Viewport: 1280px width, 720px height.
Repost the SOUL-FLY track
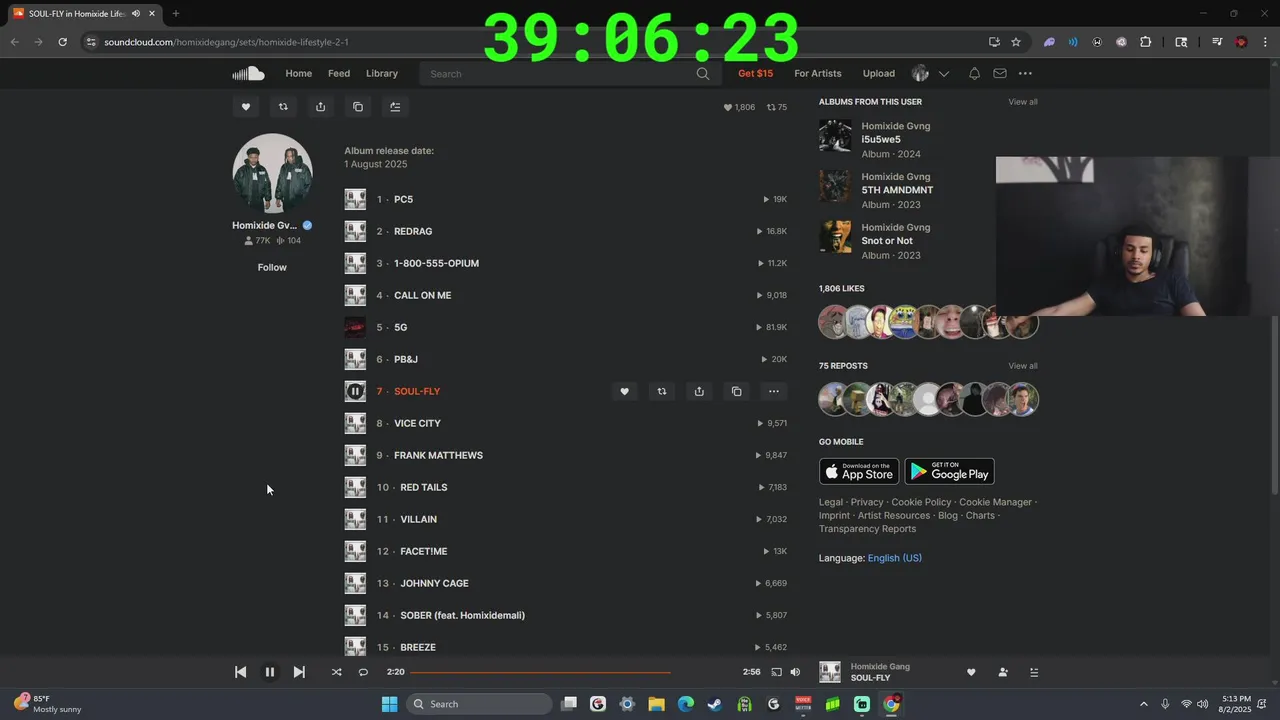(x=661, y=391)
